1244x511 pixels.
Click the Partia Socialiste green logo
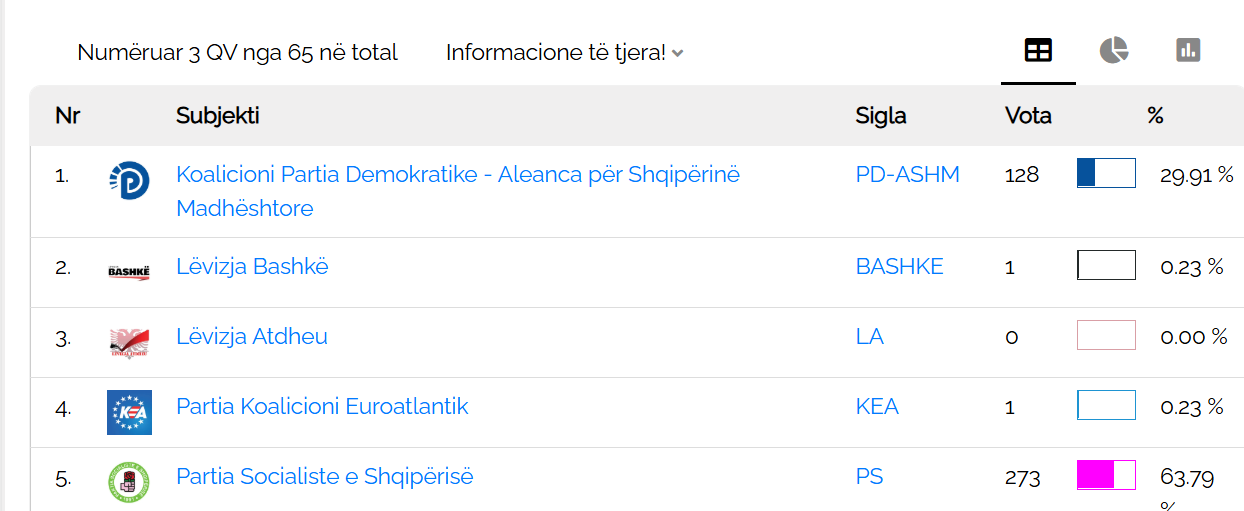coord(129,482)
